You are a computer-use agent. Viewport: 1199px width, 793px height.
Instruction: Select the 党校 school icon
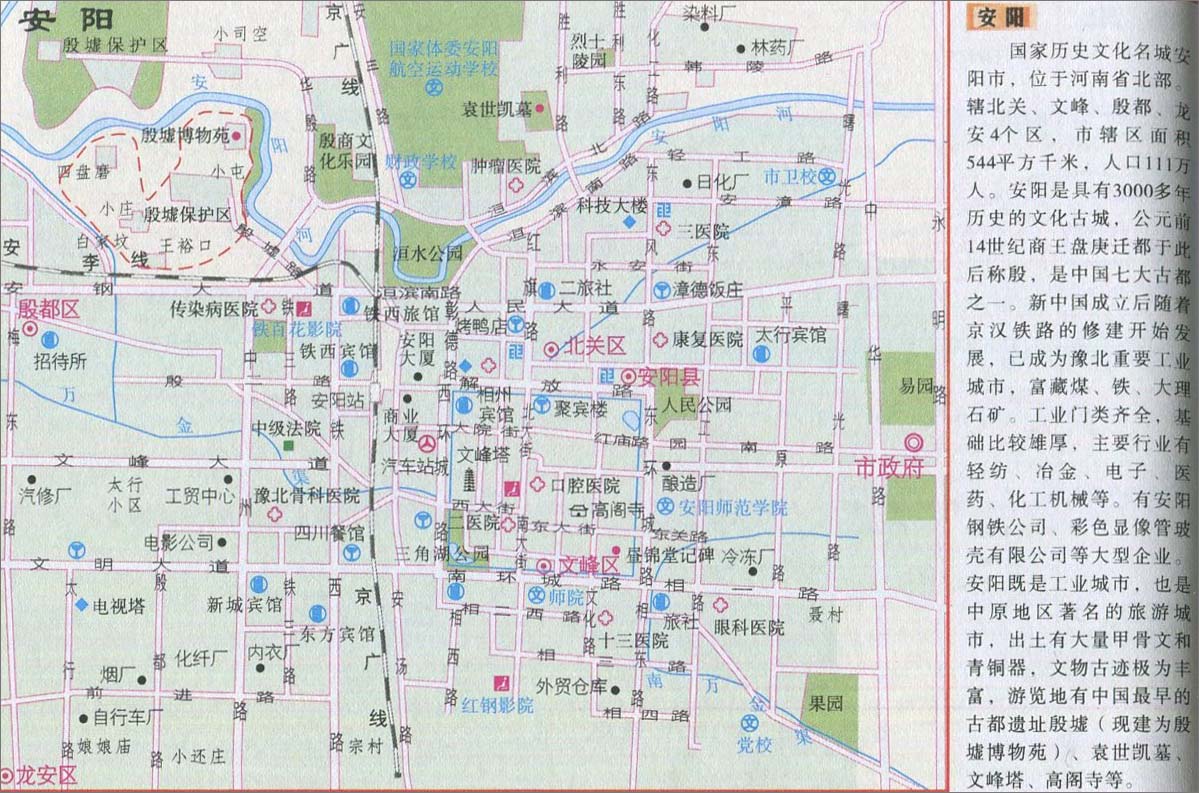749,722
